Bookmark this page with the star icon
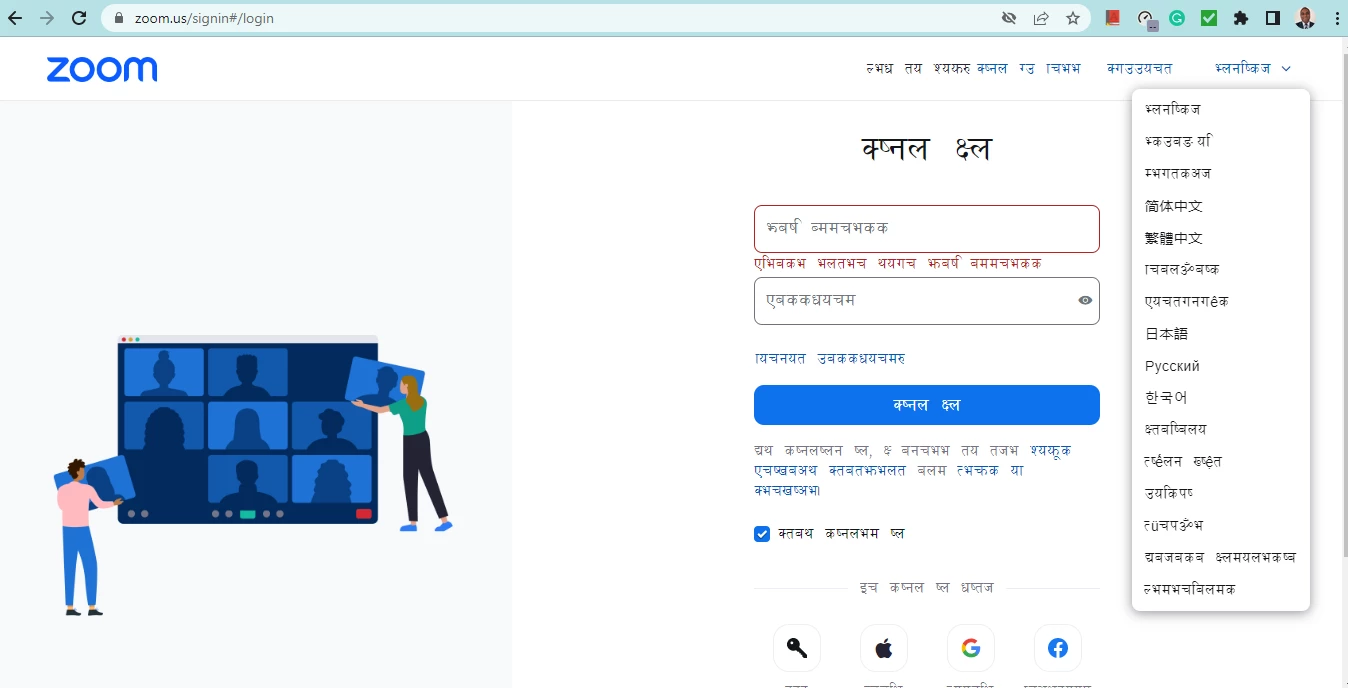The height and width of the screenshot is (688, 1348). [1073, 18]
